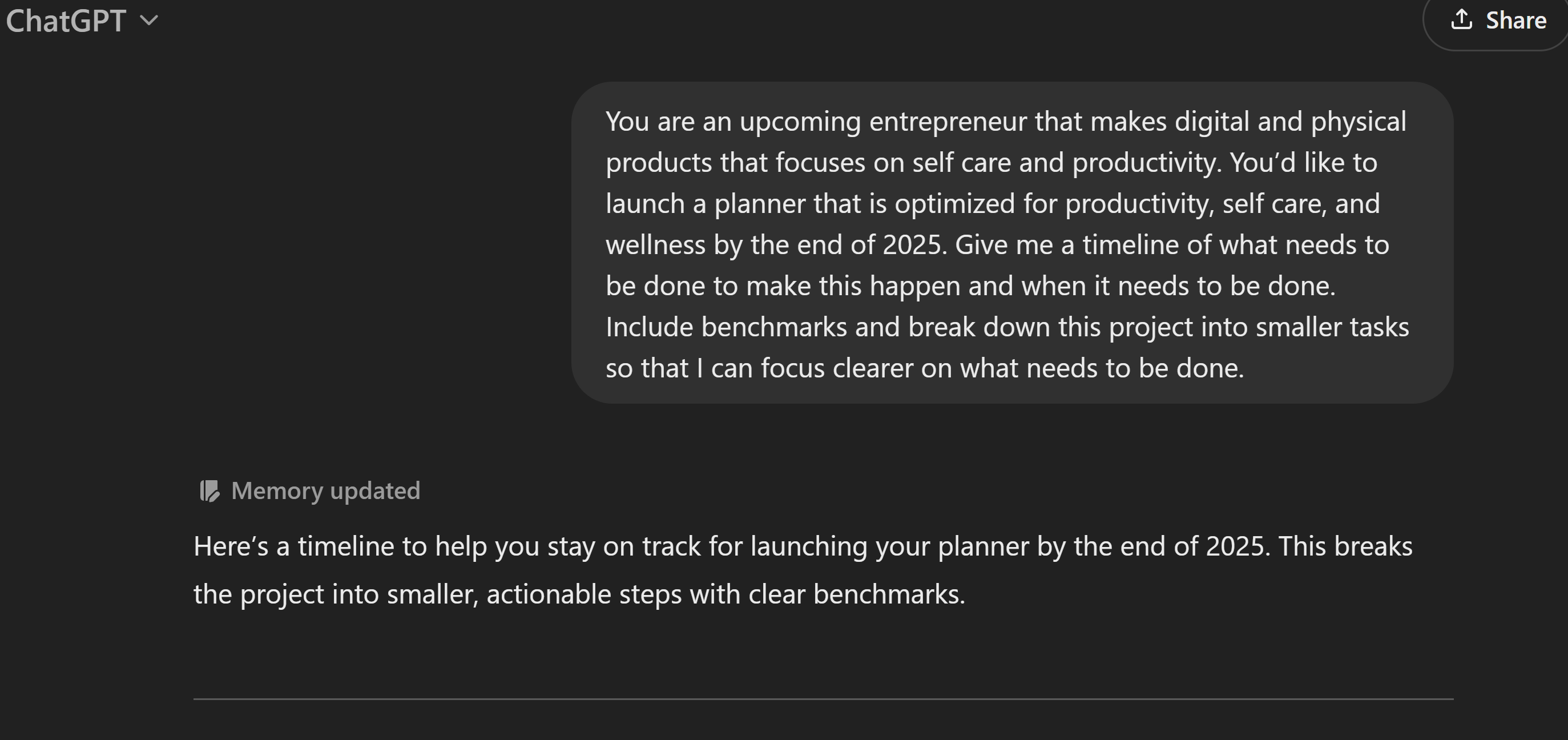Open the Memory updated notice text
This screenshot has width=1568, height=740.
pyautogui.click(x=326, y=491)
